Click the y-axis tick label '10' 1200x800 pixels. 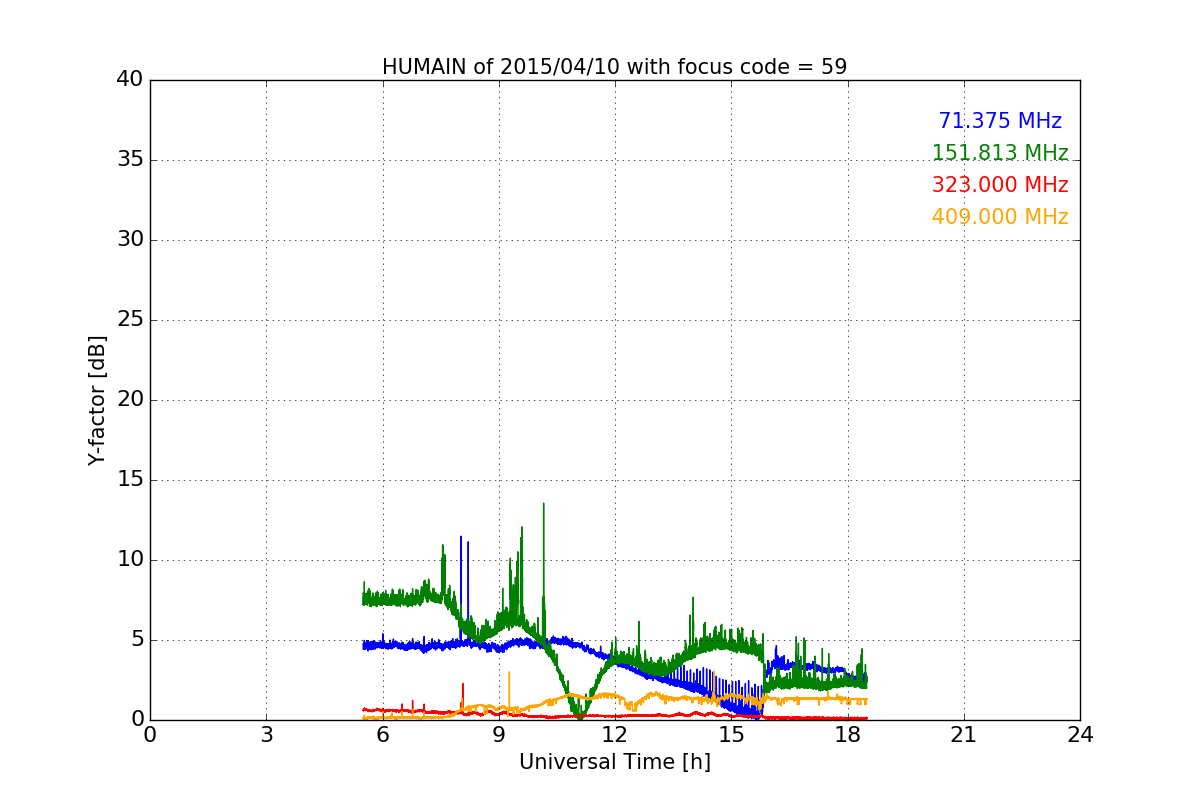130,560
